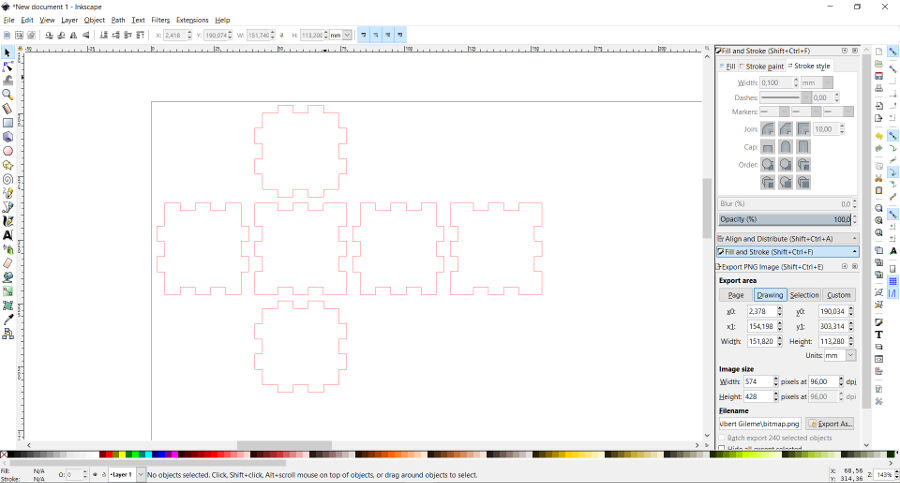Click the Export As... button
Screen dimensions: 900x483
pyautogui.click(x=830, y=424)
